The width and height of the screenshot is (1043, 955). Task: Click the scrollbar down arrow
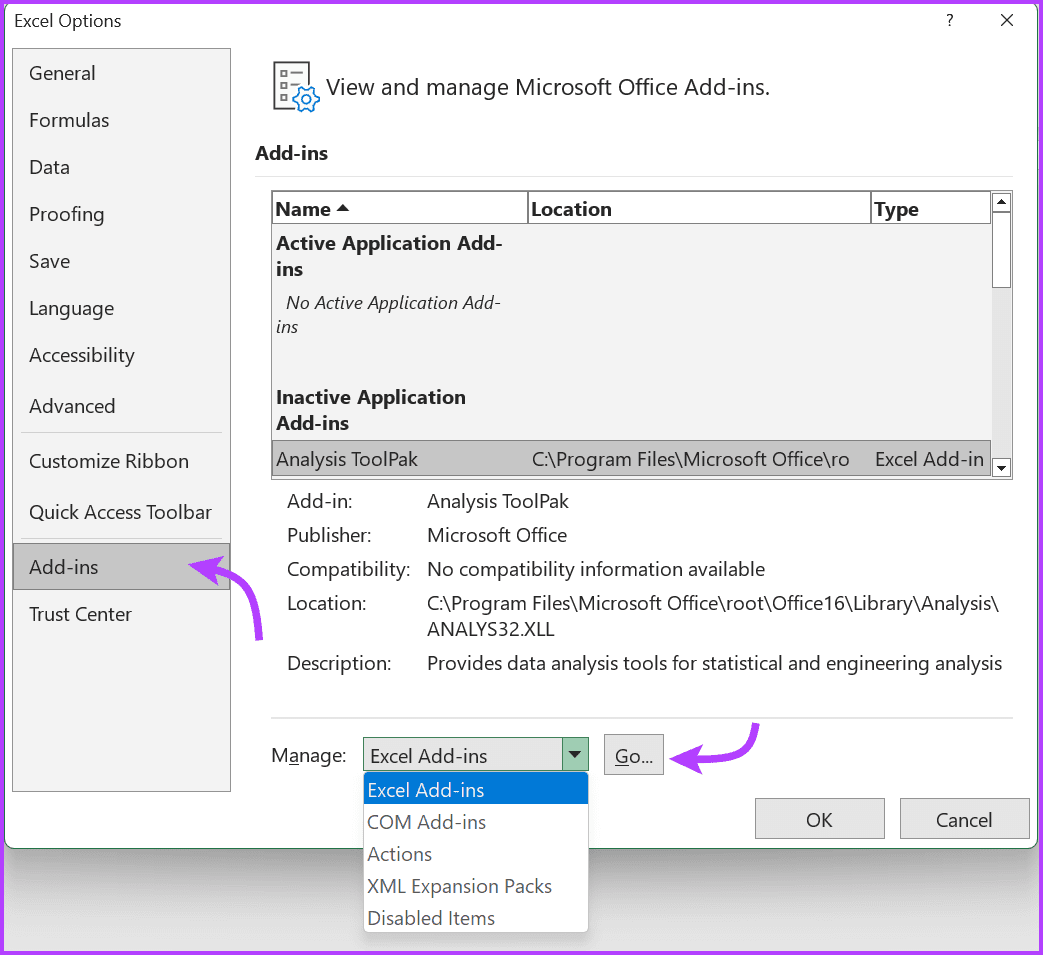(1001, 467)
